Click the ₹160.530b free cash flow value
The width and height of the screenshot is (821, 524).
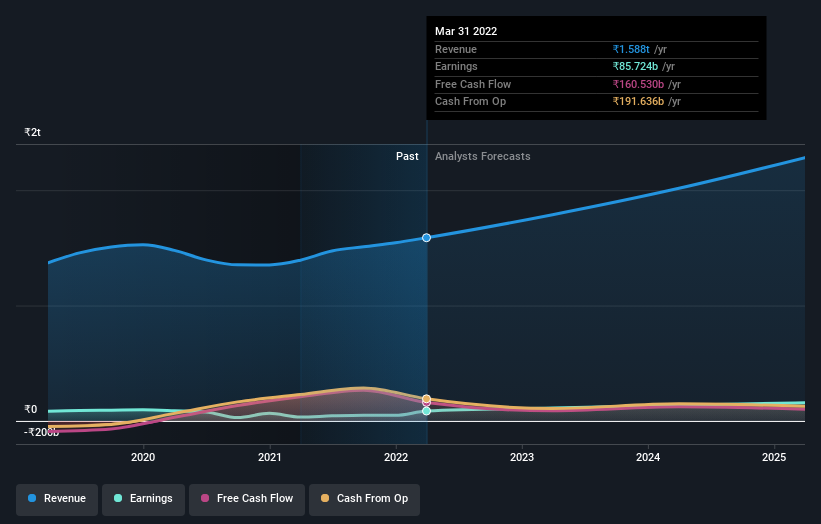(x=638, y=84)
